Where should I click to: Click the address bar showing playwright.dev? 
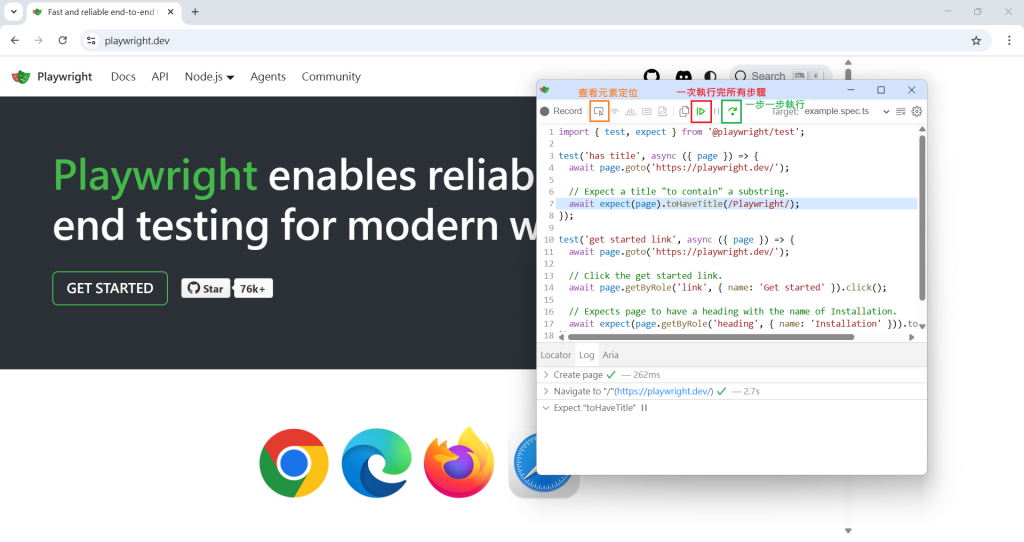click(x=534, y=40)
